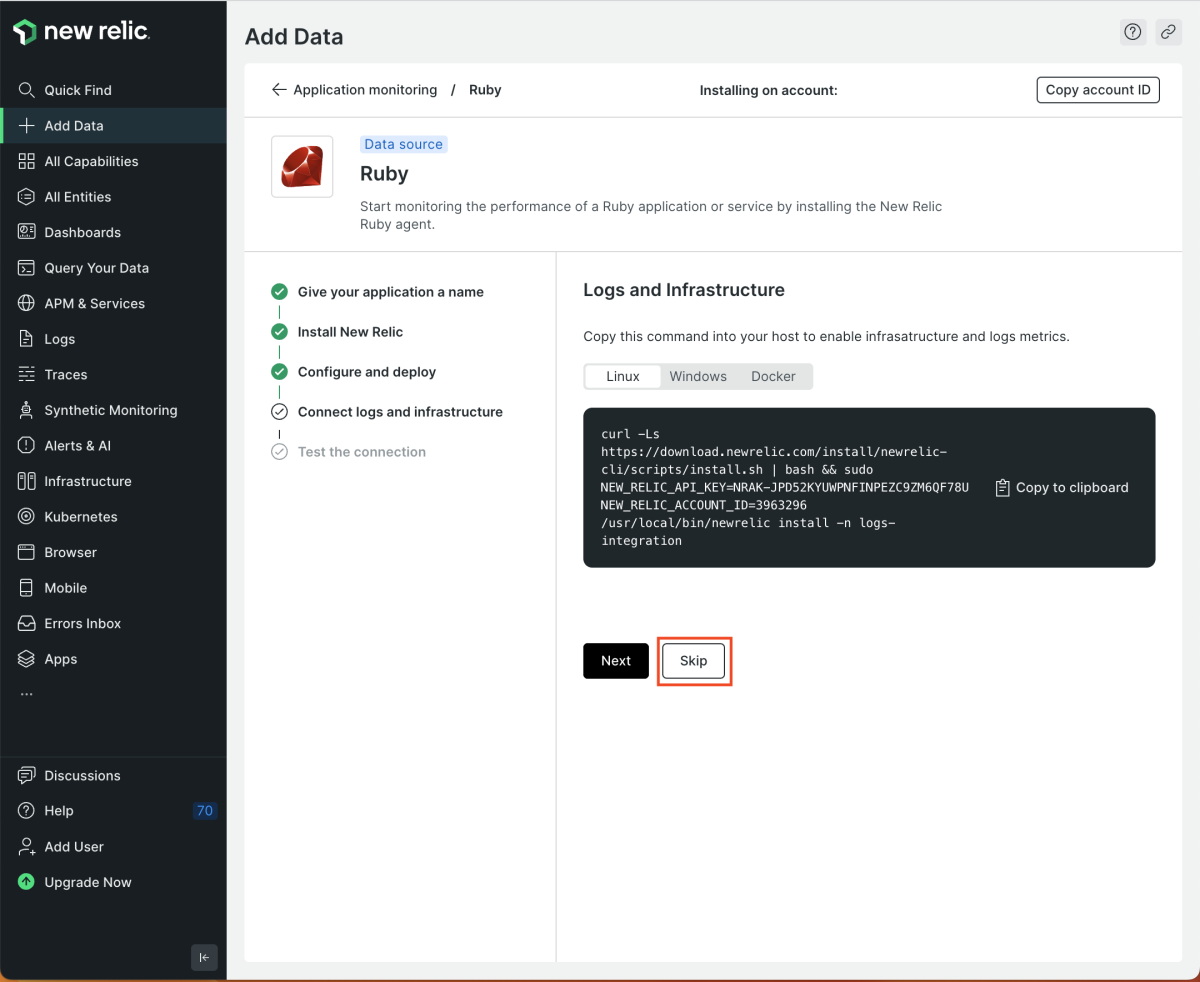Go to Kubernetes in the sidebar
This screenshot has width=1200, height=982.
tap(80, 517)
